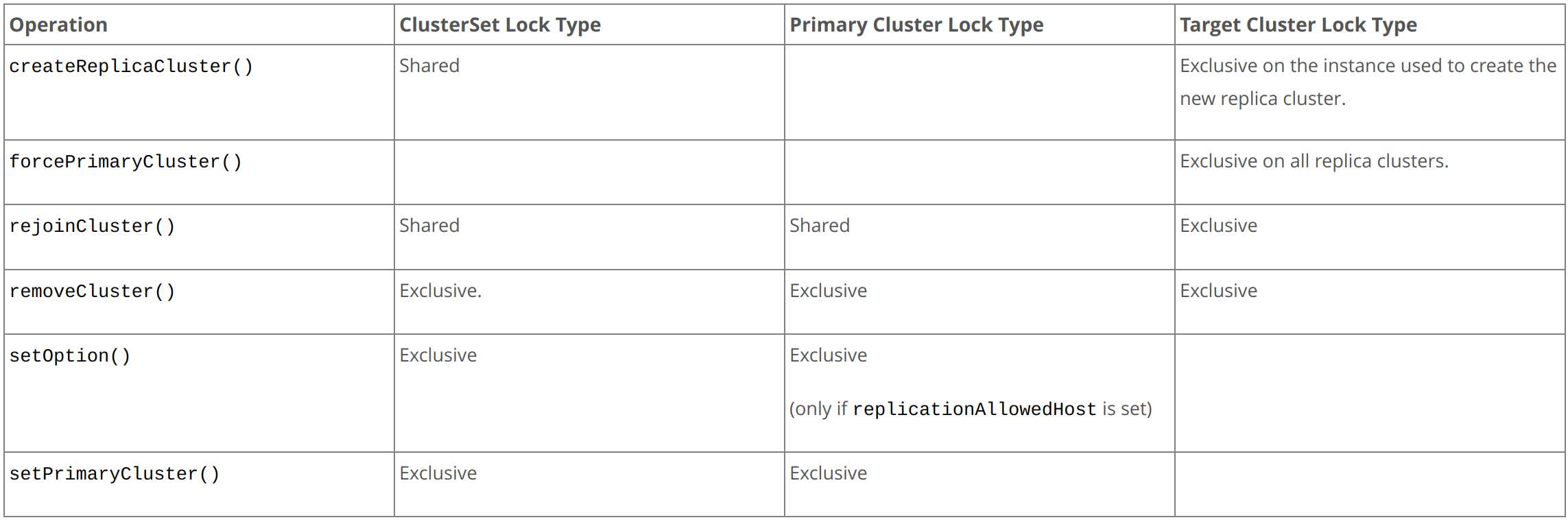The image size is (1568, 520).
Task: Select the forcePrimaryCluster() operation text
Action: [x=126, y=162]
